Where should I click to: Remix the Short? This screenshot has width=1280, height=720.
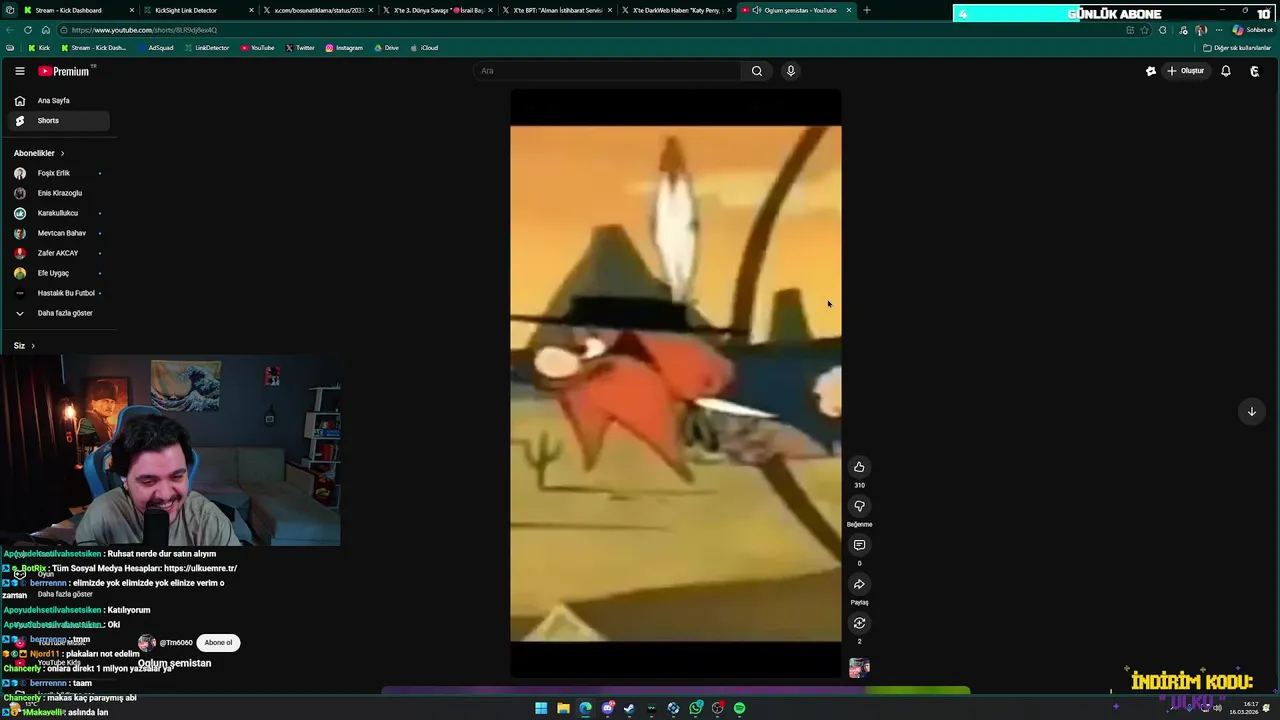pos(859,623)
